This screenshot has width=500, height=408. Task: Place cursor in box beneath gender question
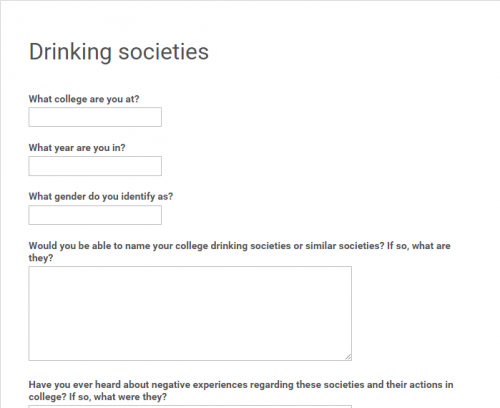pos(95,215)
